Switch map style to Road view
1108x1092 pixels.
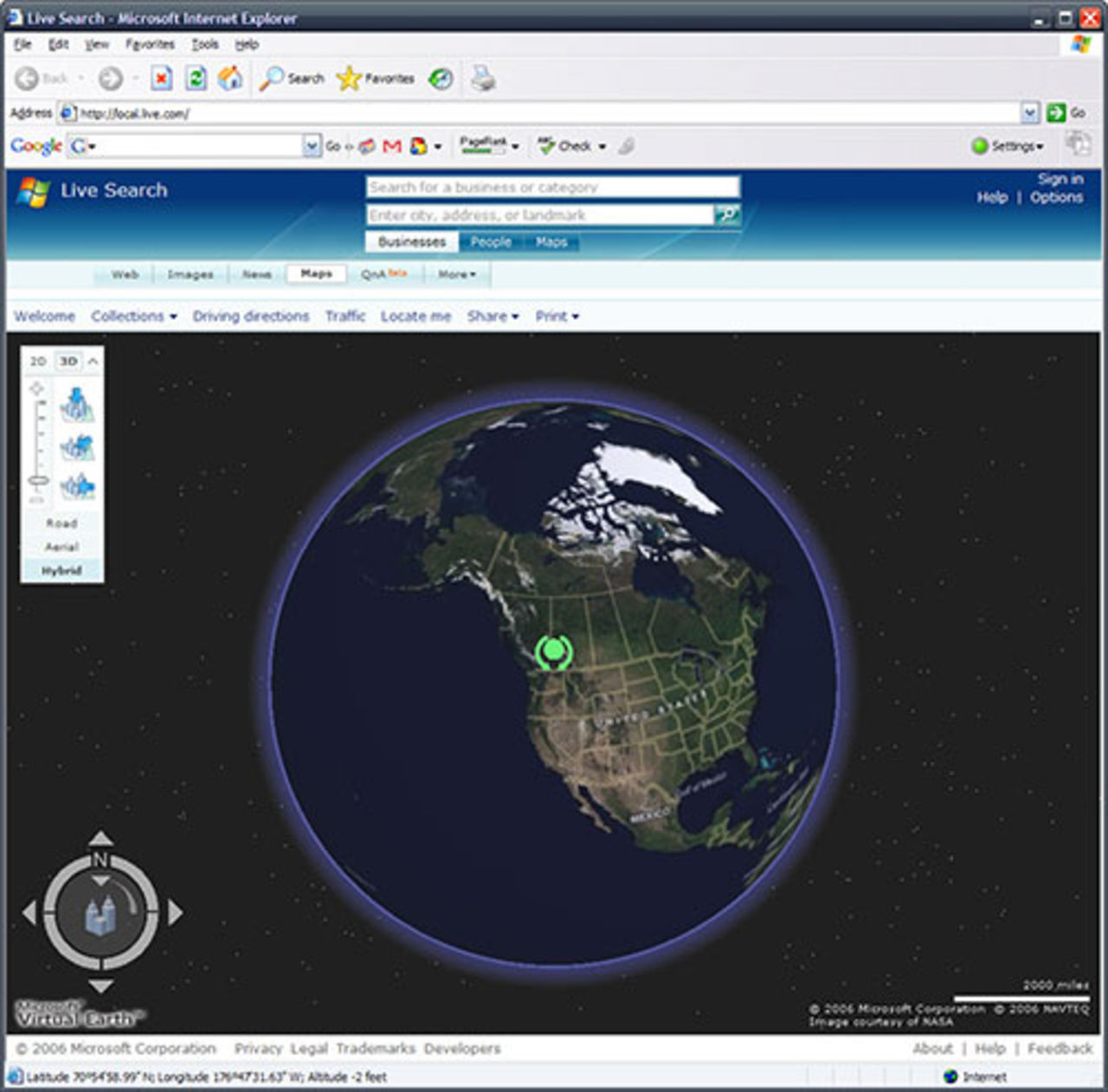click(x=61, y=524)
